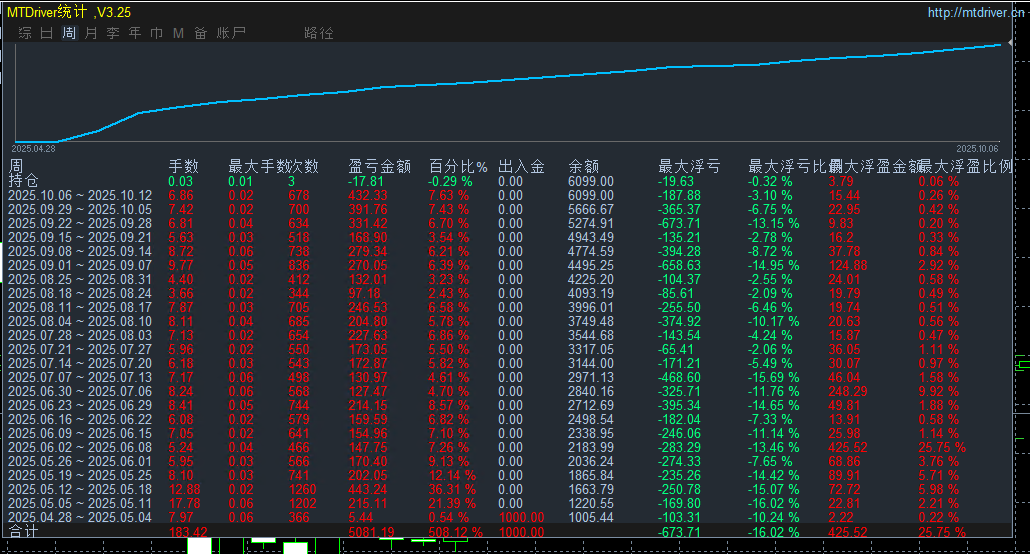Open the 年 yearly statistics tab
The width and height of the screenshot is (1030, 554).
(x=135, y=33)
